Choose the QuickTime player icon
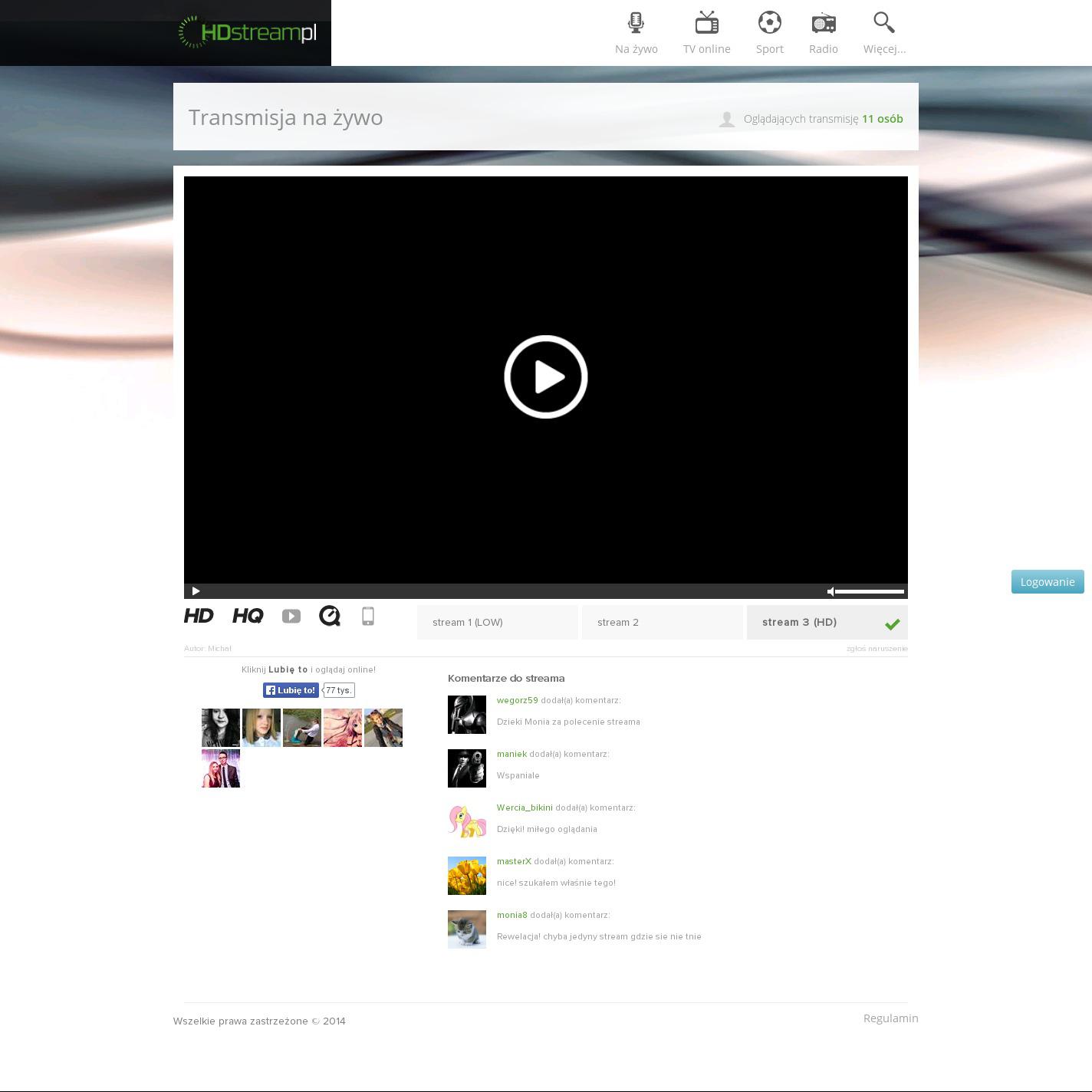This screenshot has height=1092, width=1092. (x=330, y=616)
